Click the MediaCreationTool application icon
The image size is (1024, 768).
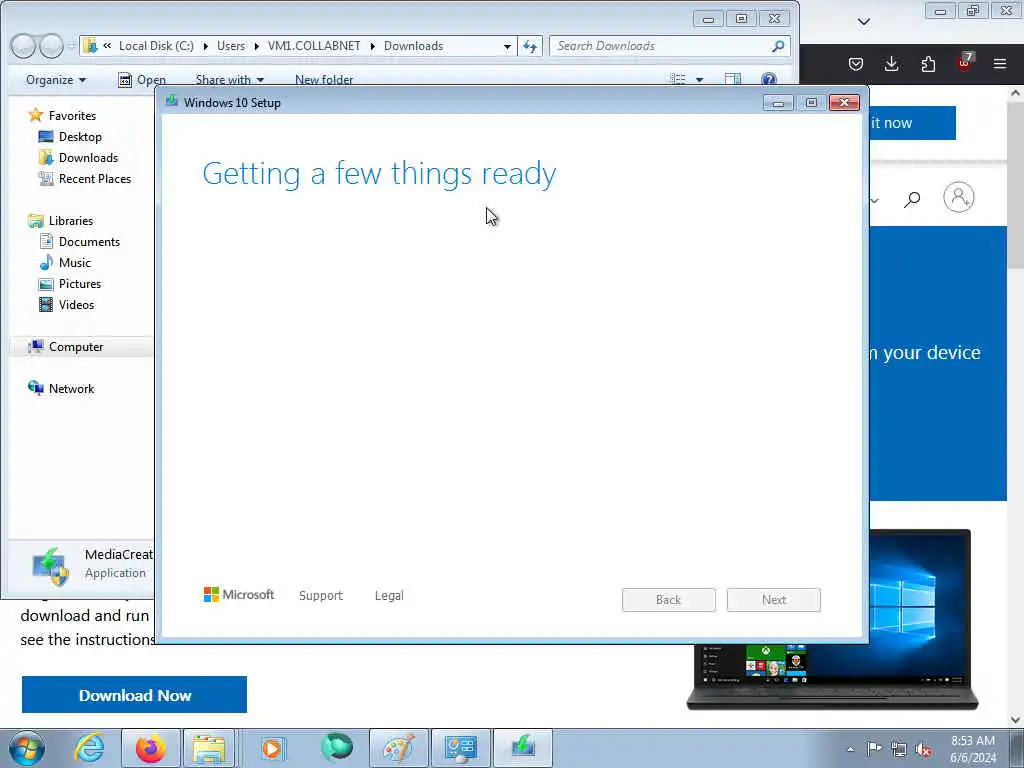(50, 566)
